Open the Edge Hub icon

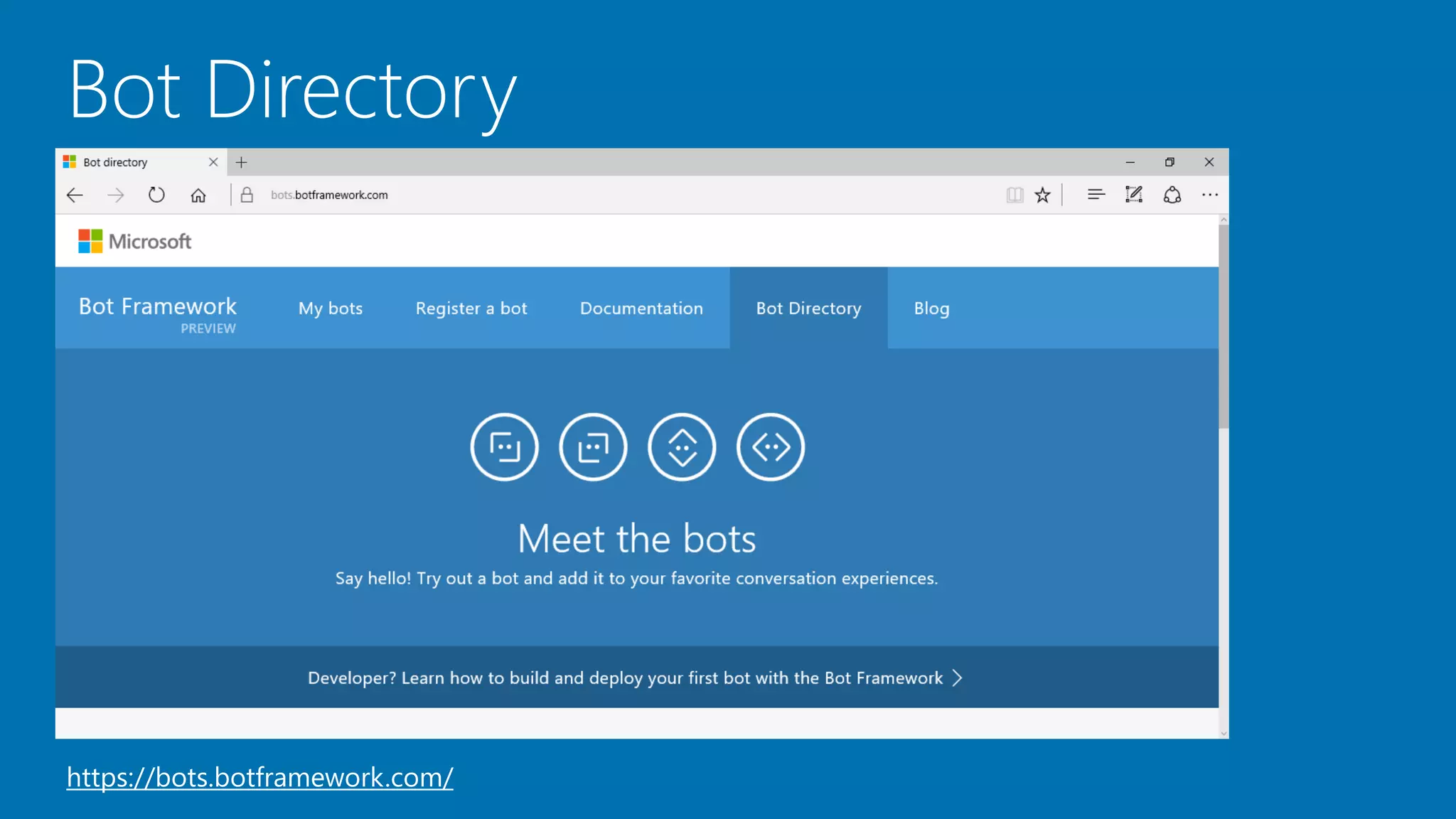coord(1096,194)
